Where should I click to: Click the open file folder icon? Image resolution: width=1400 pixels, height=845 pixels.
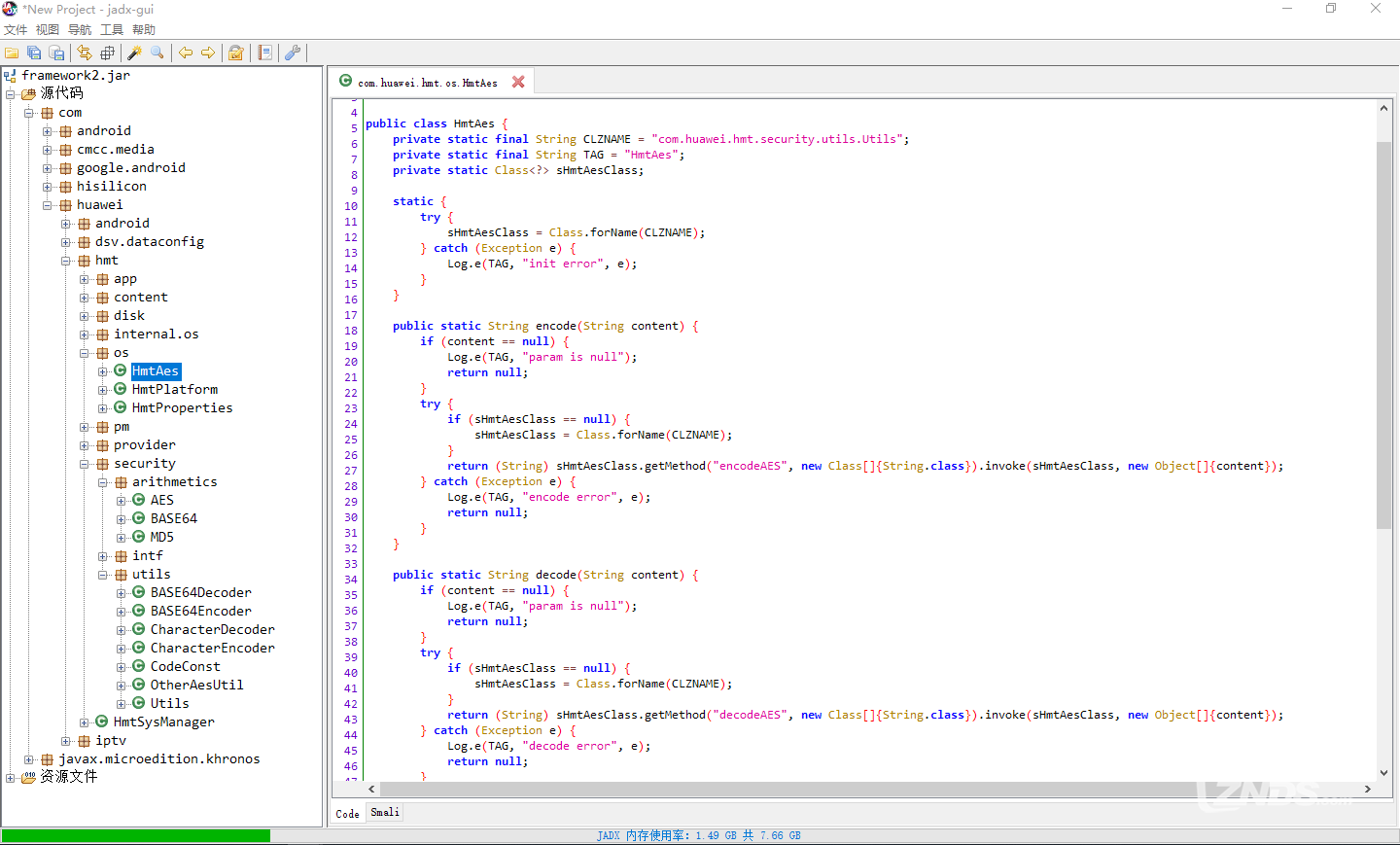click(12, 53)
